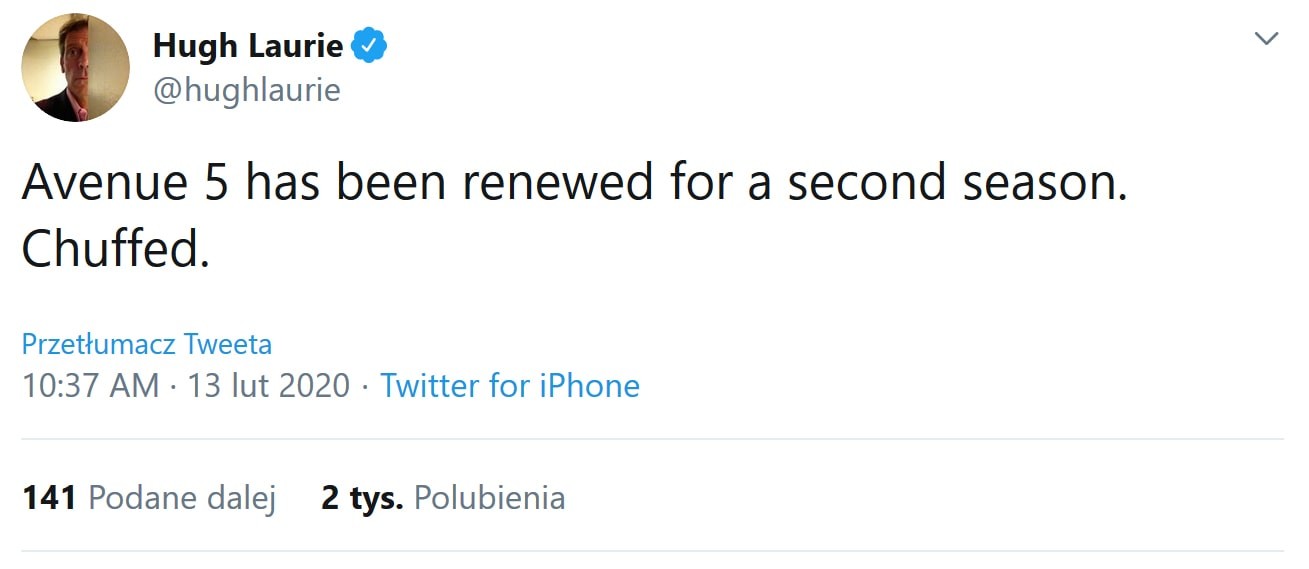This screenshot has height=569, width=1309.
Task: Click the 10:37 AM timestamp
Action: (90, 386)
